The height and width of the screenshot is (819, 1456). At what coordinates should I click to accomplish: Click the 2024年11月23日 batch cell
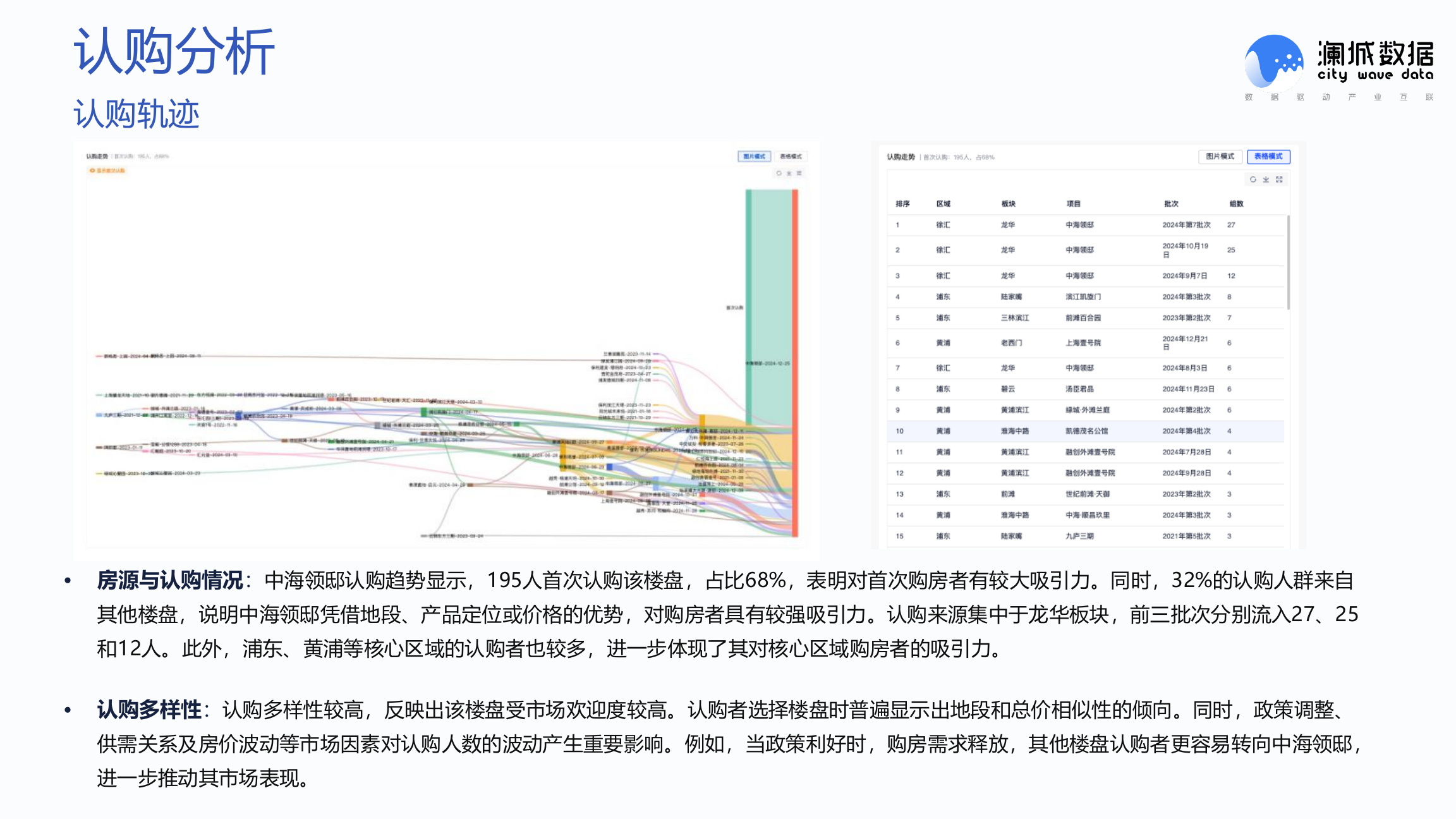click(1188, 389)
